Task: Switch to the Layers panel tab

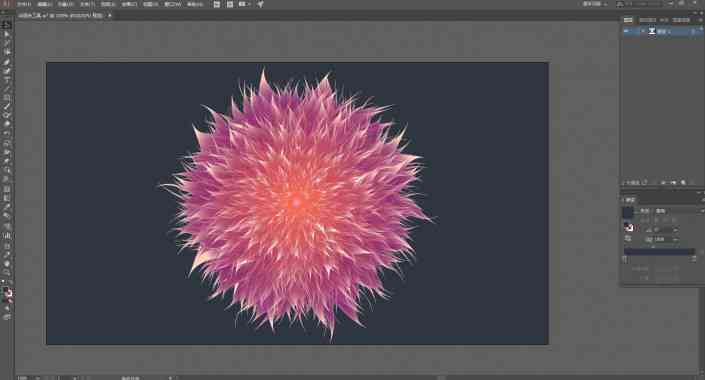Action: tap(628, 20)
